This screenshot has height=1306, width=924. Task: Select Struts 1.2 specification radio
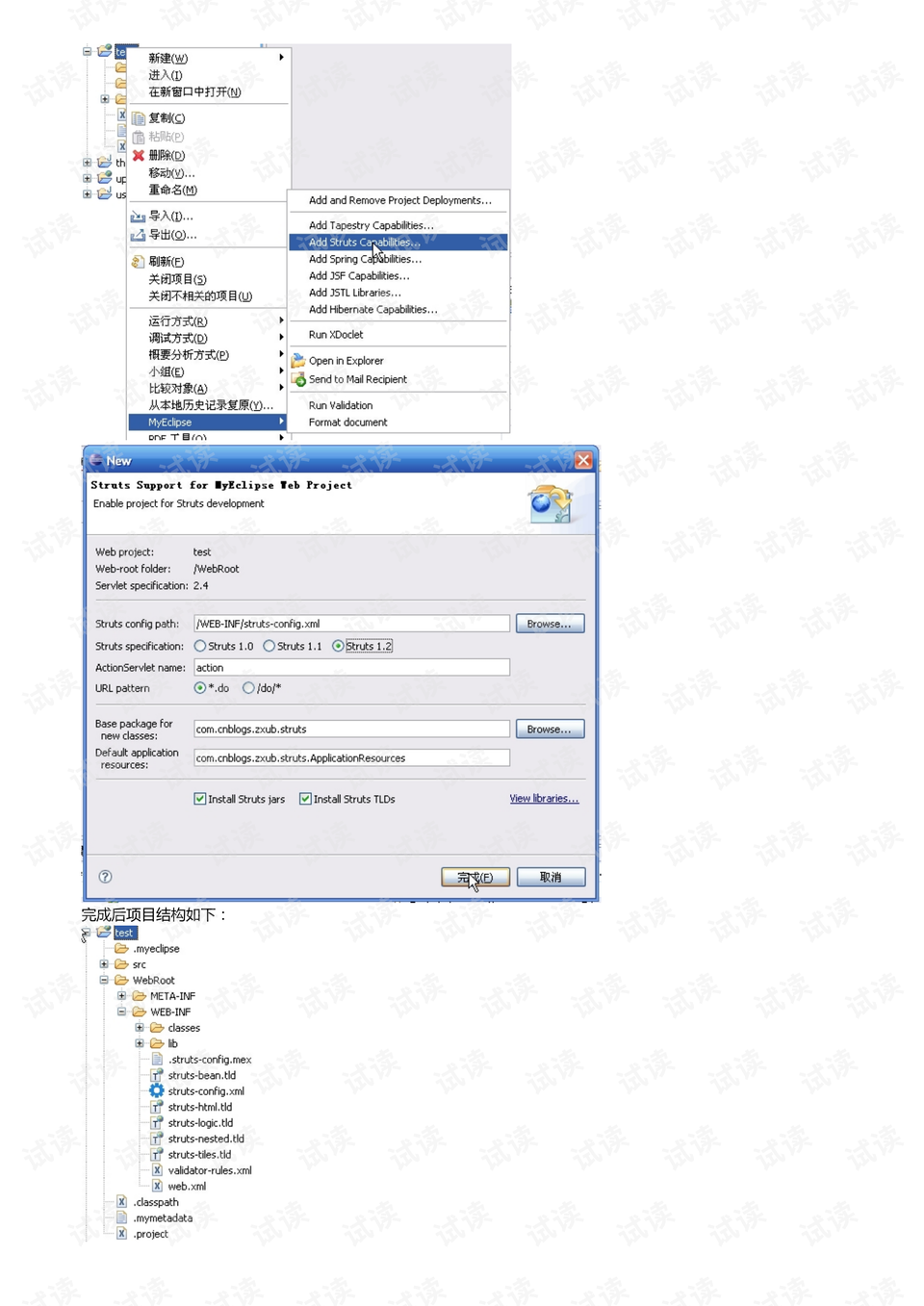pos(338,646)
